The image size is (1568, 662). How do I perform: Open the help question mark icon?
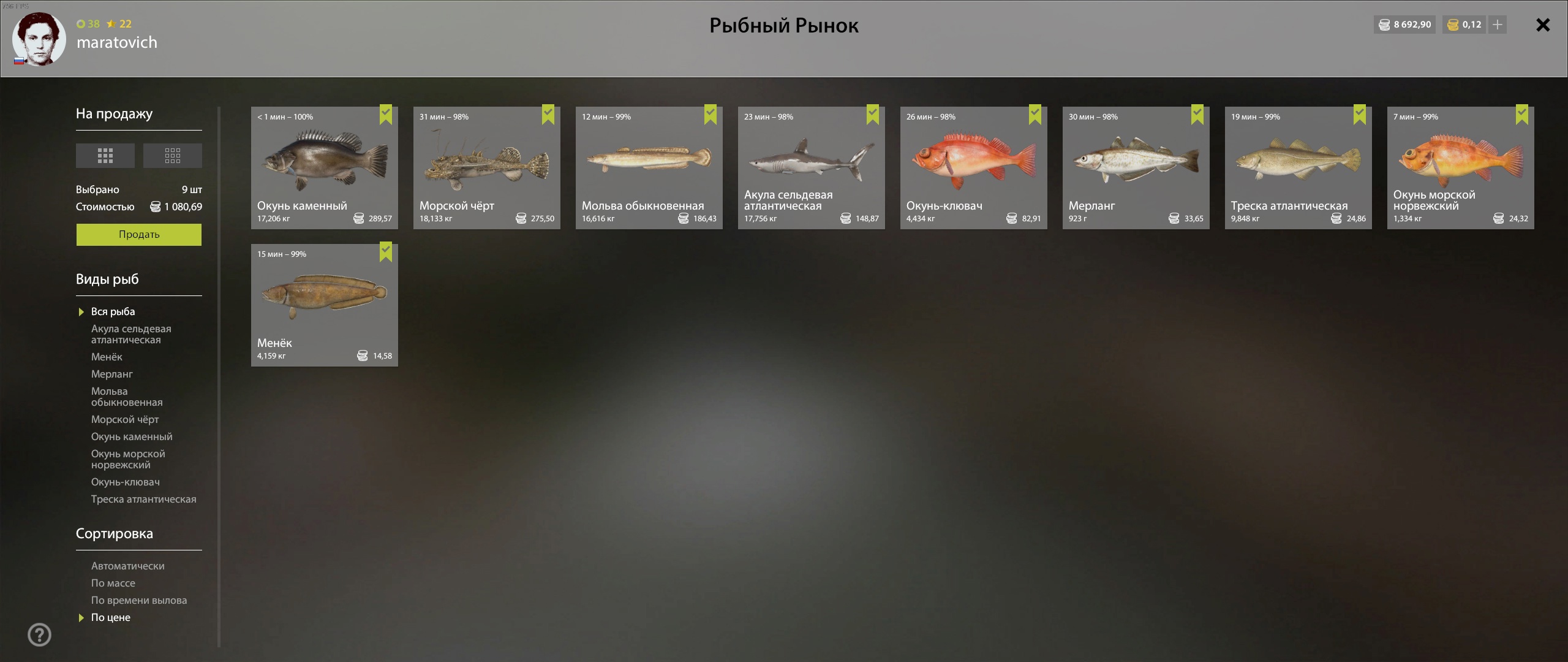click(39, 635)
